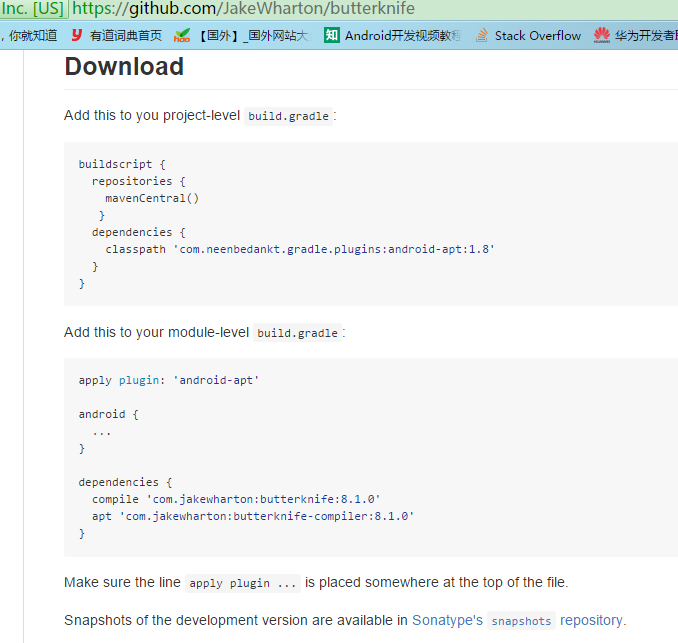Click the compile butterknife:8.1.0 dependency line

(x=236, y=499)
